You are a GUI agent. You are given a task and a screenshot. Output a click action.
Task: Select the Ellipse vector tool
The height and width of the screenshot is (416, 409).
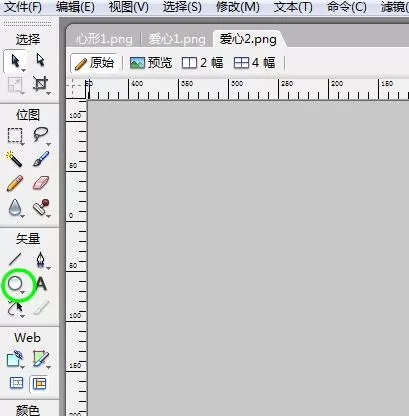click(16, 284)
